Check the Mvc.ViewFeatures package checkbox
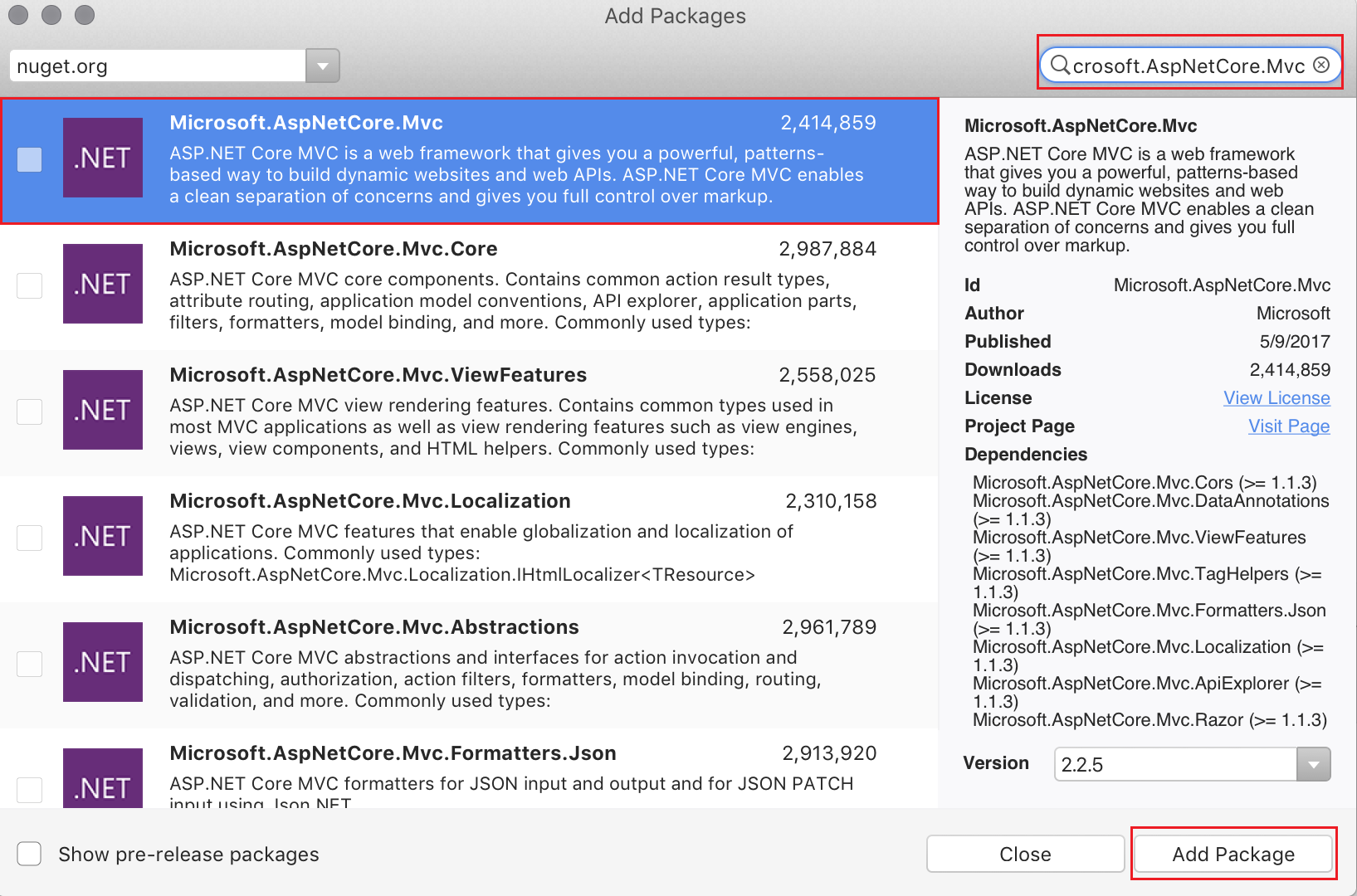The height and width of the screenshot is (896, 1357). click(x=30, y=411)
